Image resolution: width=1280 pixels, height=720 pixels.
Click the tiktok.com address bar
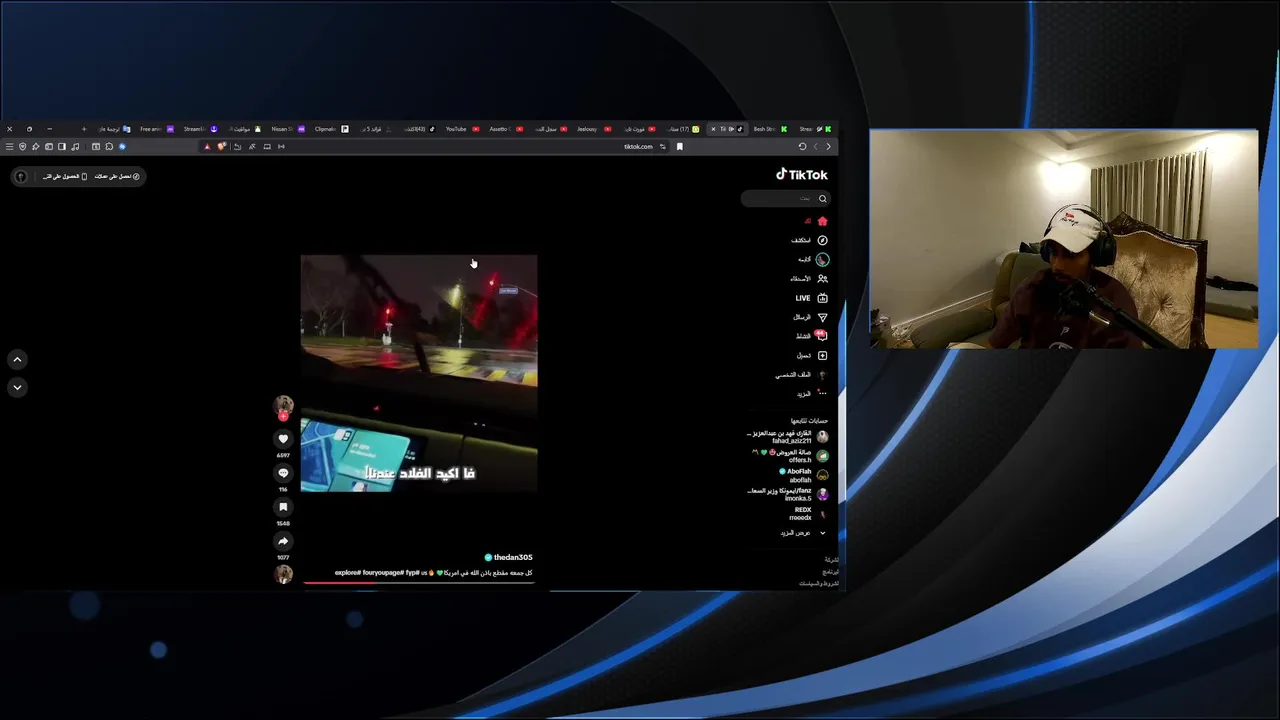tap(638, 147)
